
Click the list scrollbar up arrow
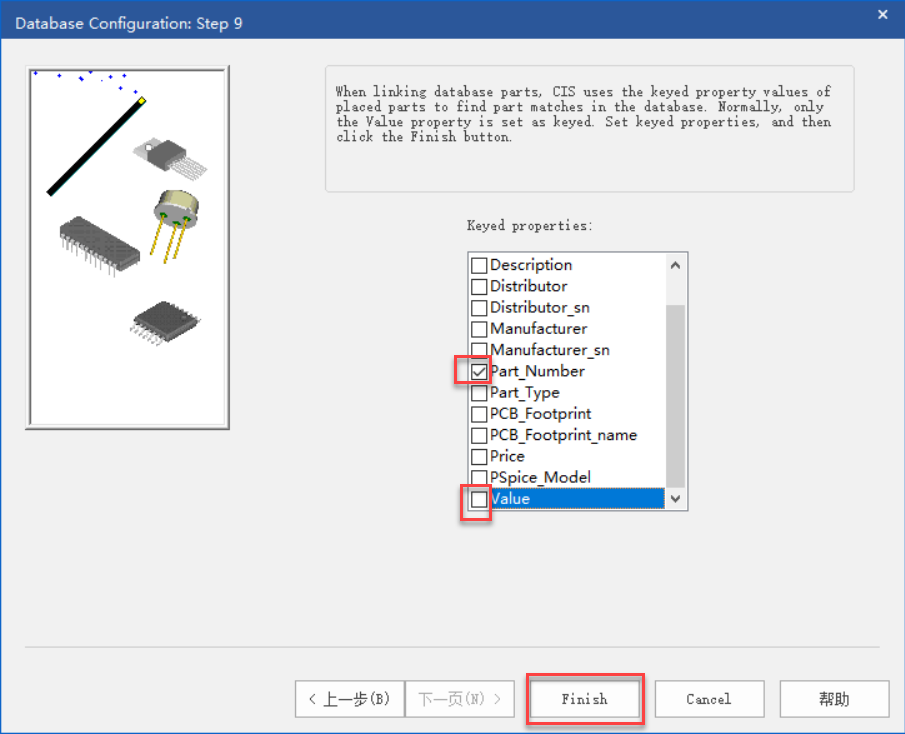tap(675, 265)
